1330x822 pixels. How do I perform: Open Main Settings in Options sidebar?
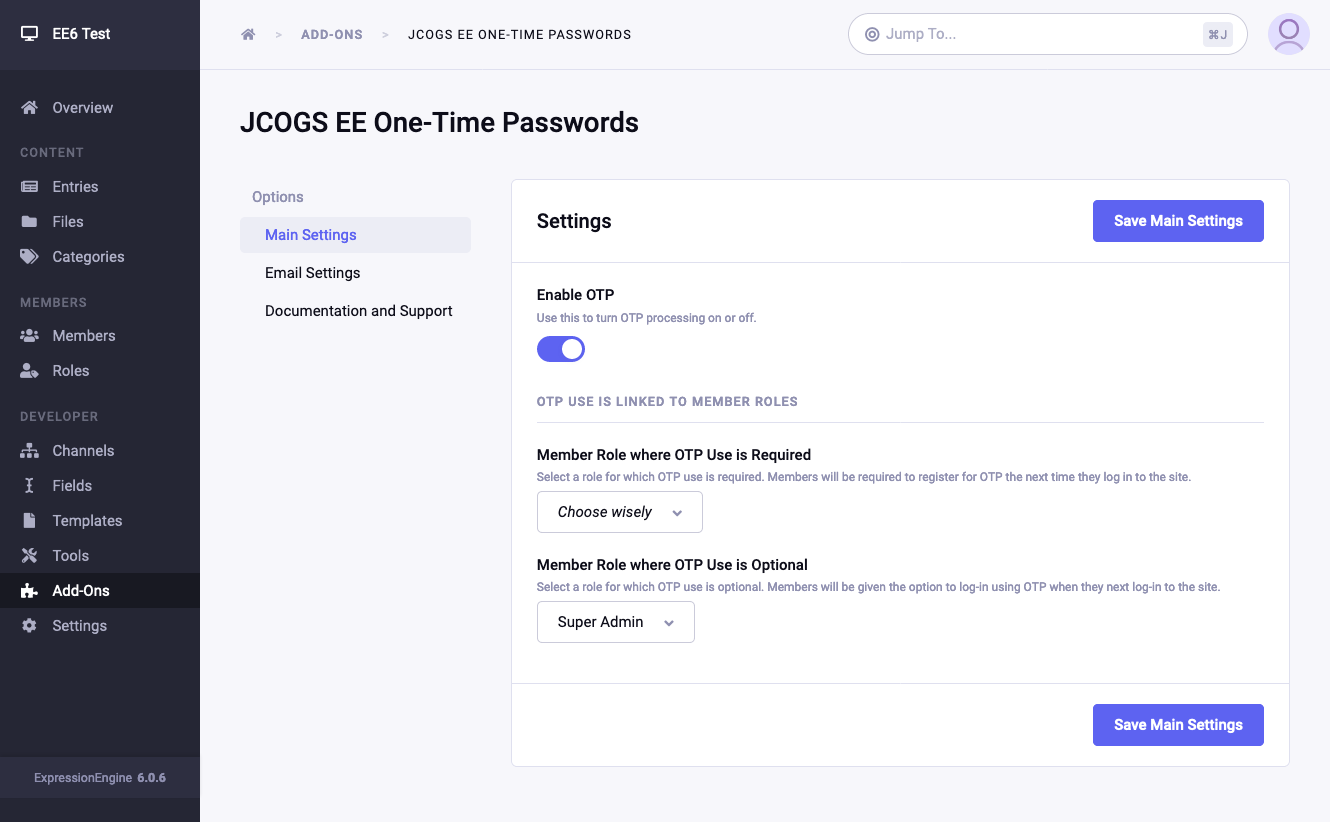[x=355, y=235]
